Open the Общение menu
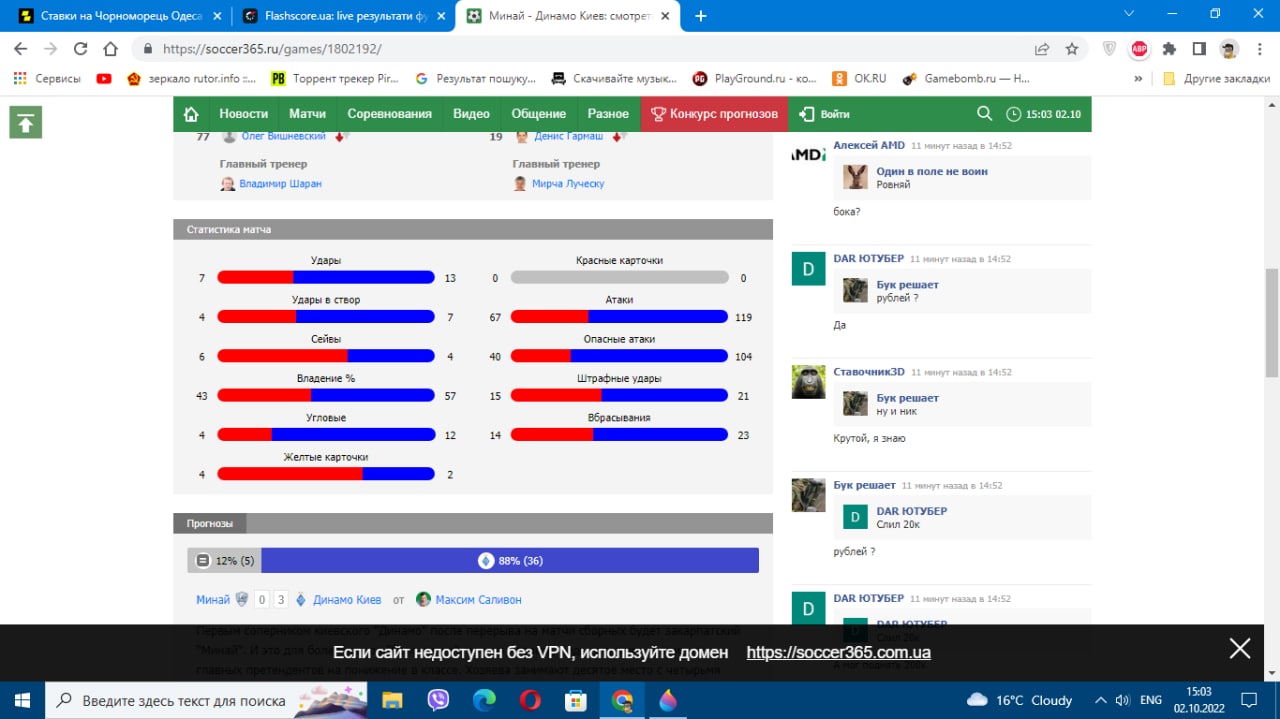 pyautogui.click(x=538, y=114)
